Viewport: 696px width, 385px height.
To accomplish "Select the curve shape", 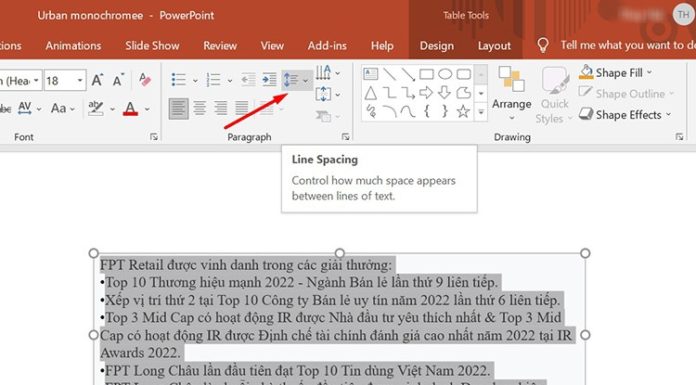I will (408, 111).
